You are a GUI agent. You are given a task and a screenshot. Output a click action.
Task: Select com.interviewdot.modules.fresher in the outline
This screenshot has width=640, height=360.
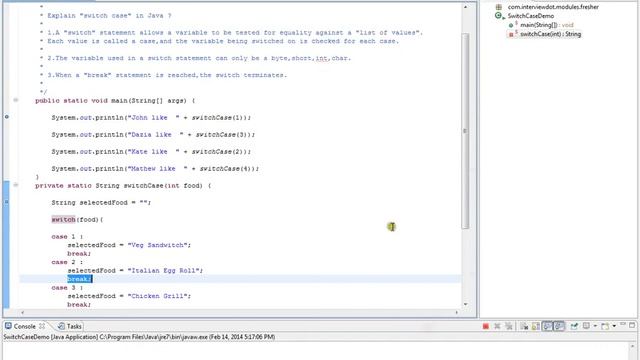[x=553, y=7]
